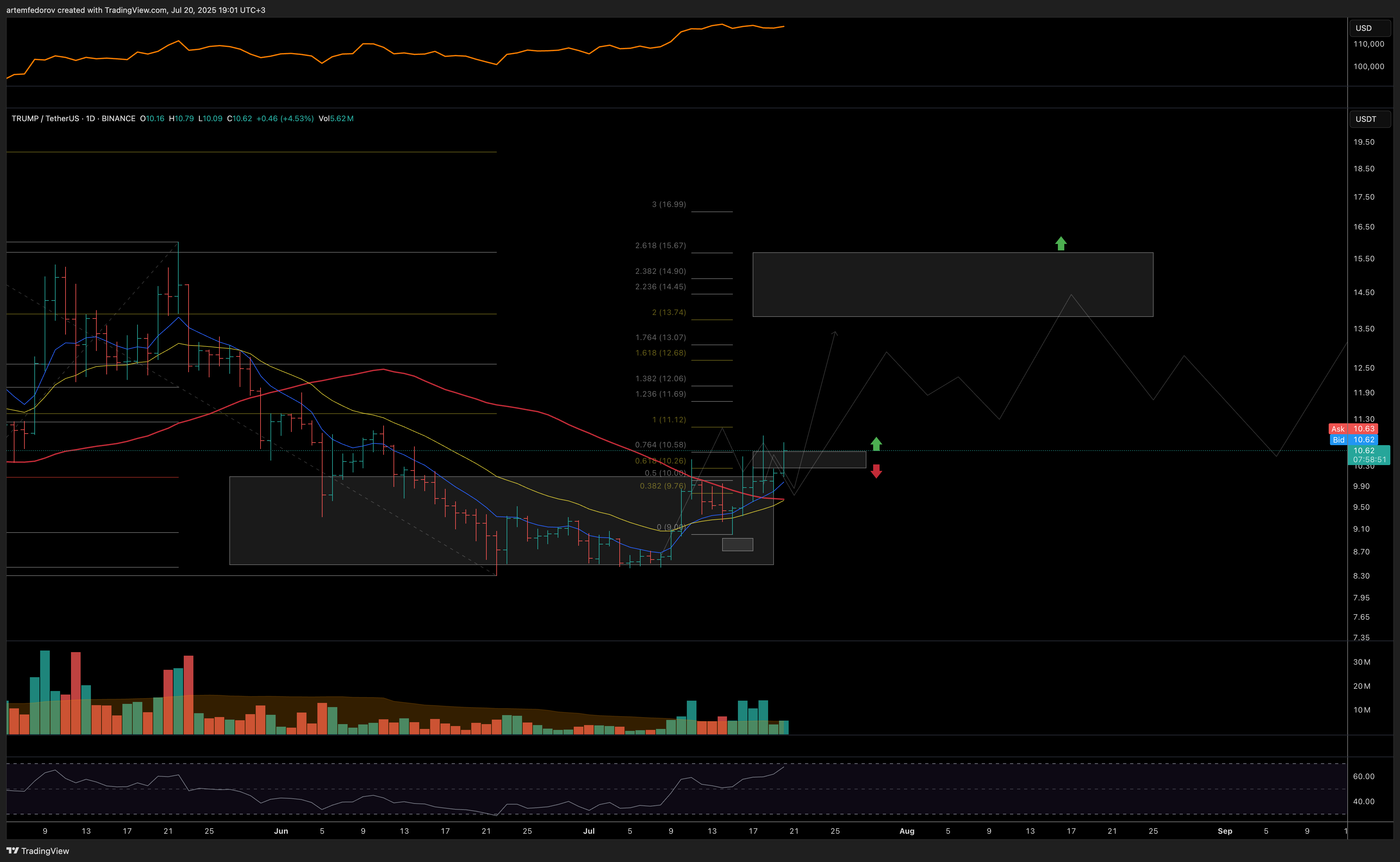Click the Sep label on the date axis
1400x862 pixels.
[1225, 831]
